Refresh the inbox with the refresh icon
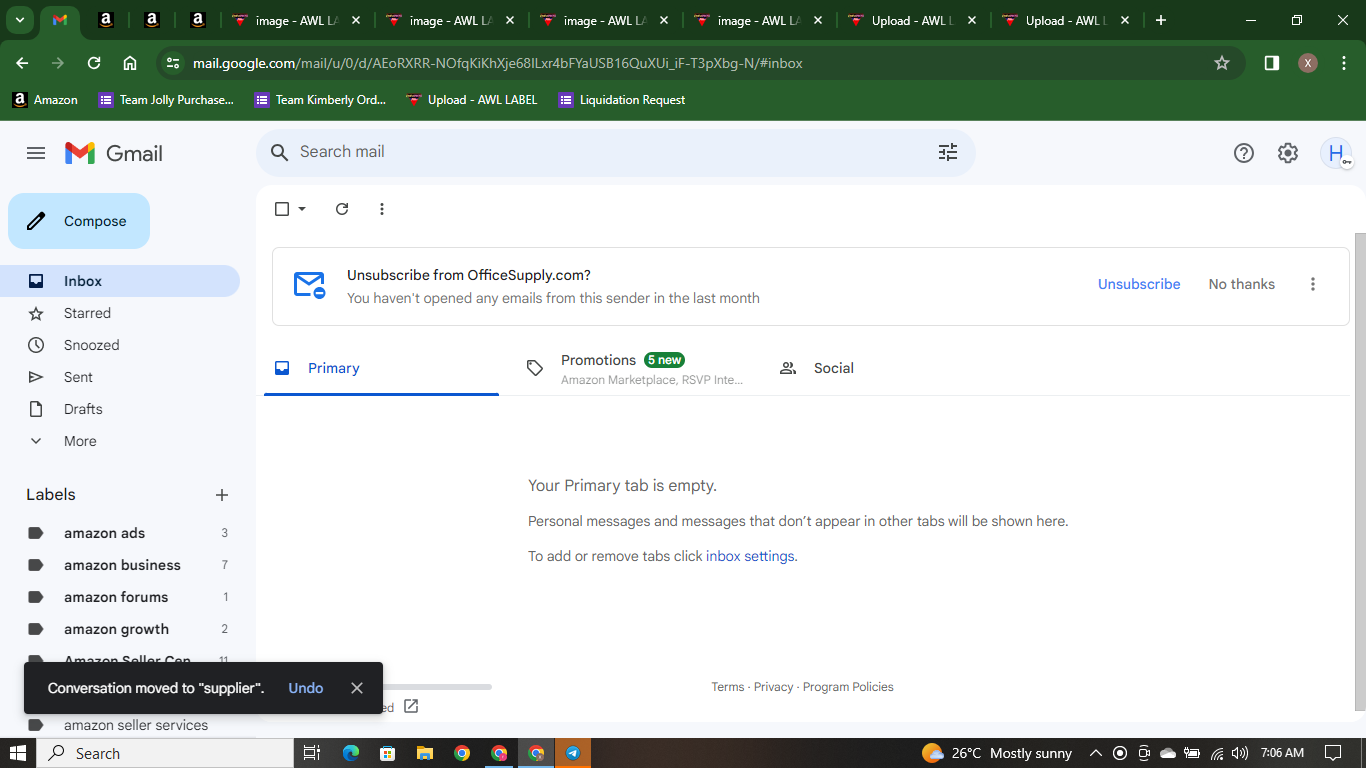The height and width of the screenshot is (768, 1366). (342, 209)
